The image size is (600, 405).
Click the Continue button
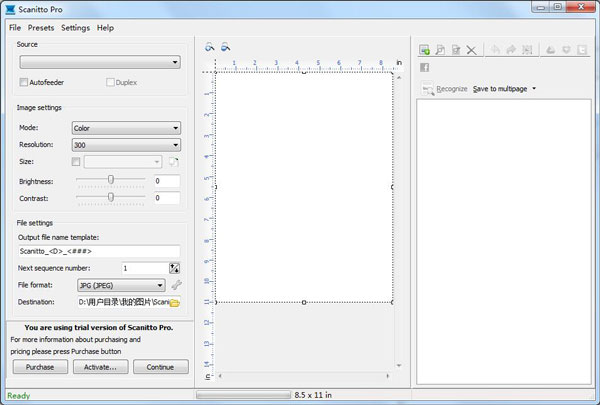161,367
